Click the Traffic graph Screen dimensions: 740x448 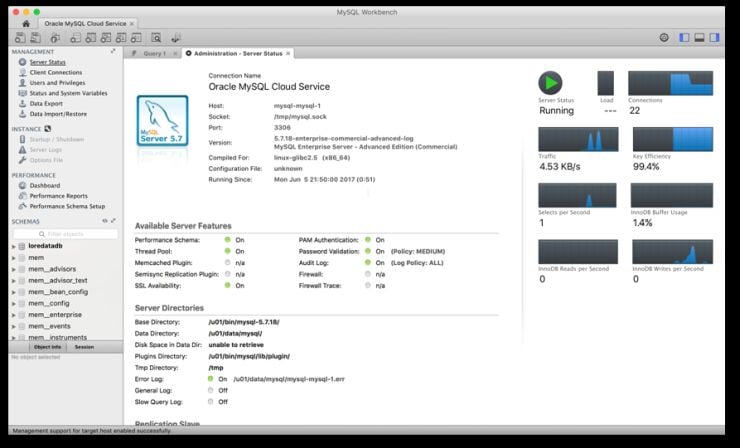coord(578,139)
